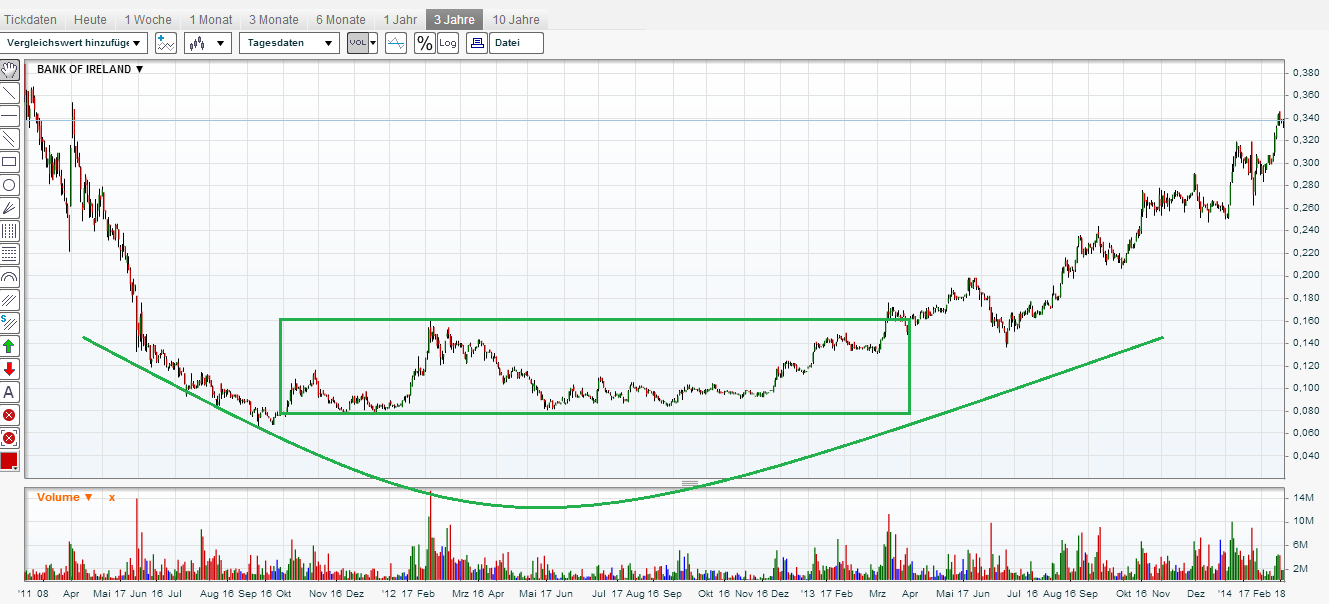The width and height of the screenshot is (1329, 604).
Task: Select the triple diagonal lines tool
Action: 10,300
